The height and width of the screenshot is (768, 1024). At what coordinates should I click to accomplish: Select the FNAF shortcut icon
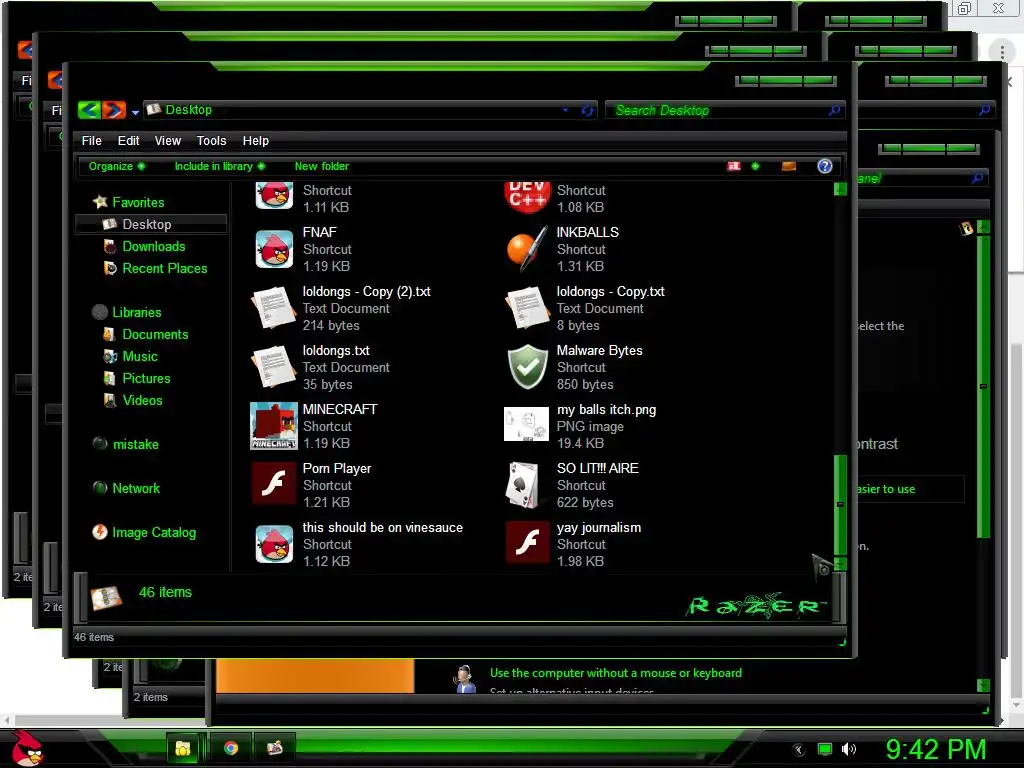[x=274, y=249]
